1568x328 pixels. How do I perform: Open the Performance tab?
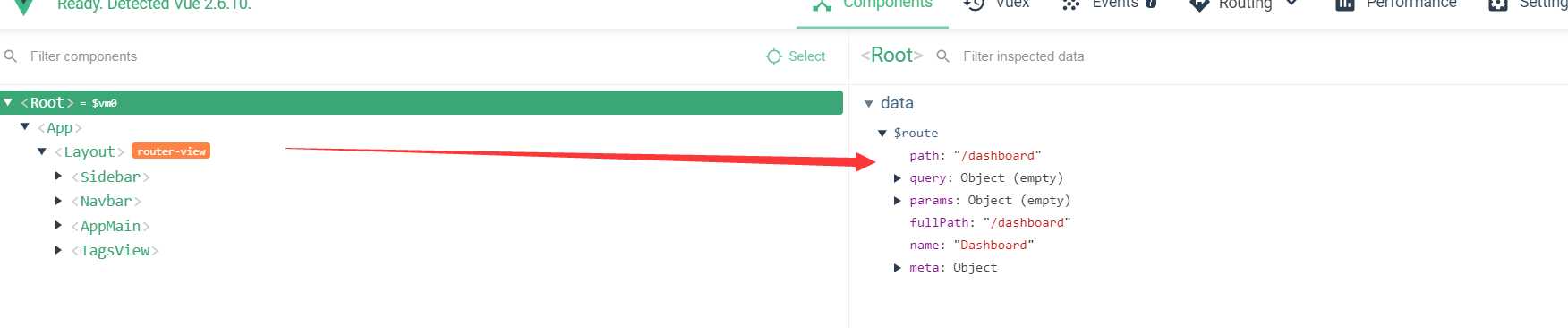(1396, 5)
